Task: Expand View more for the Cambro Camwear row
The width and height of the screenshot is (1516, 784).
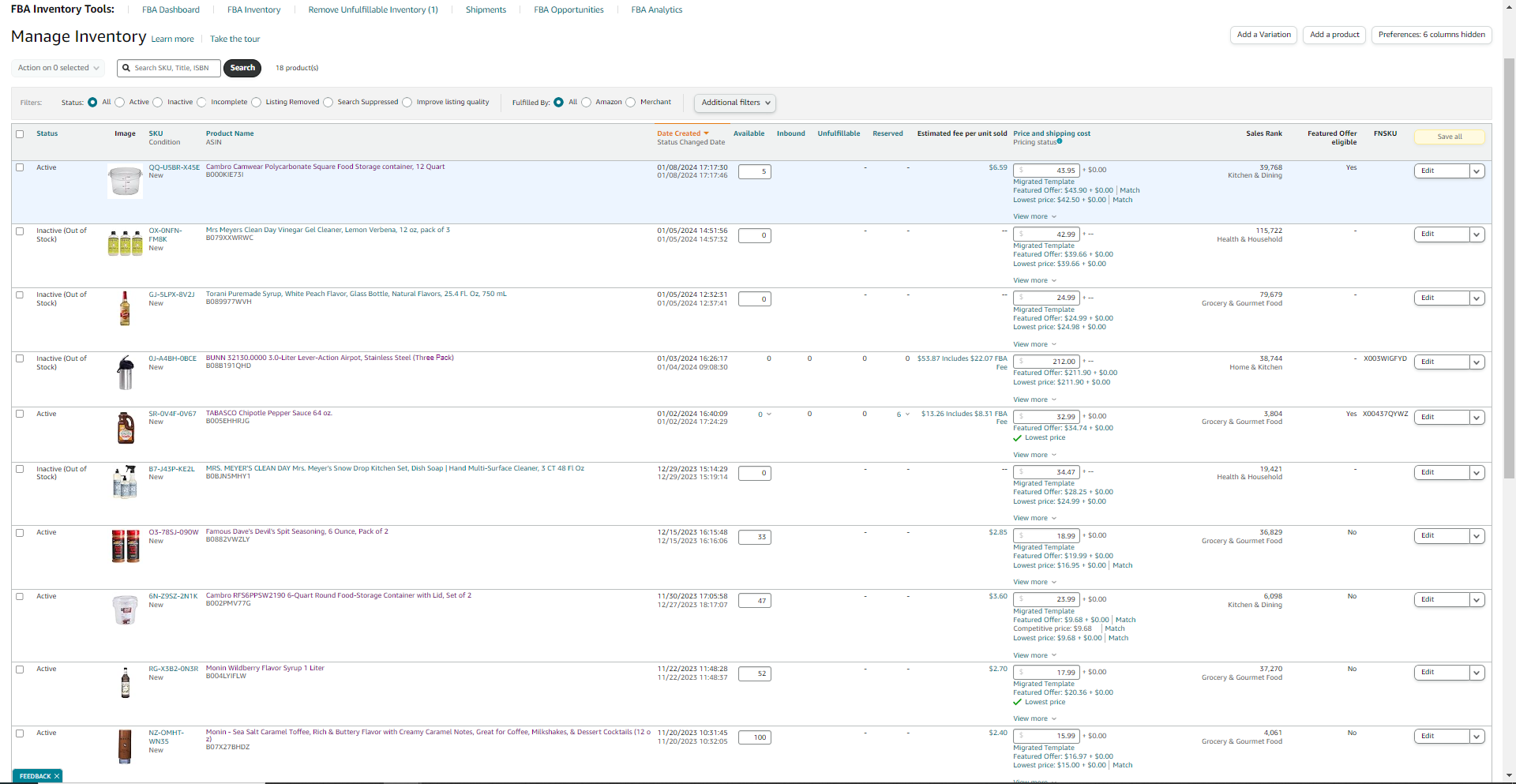Action: pos(1034,216)
